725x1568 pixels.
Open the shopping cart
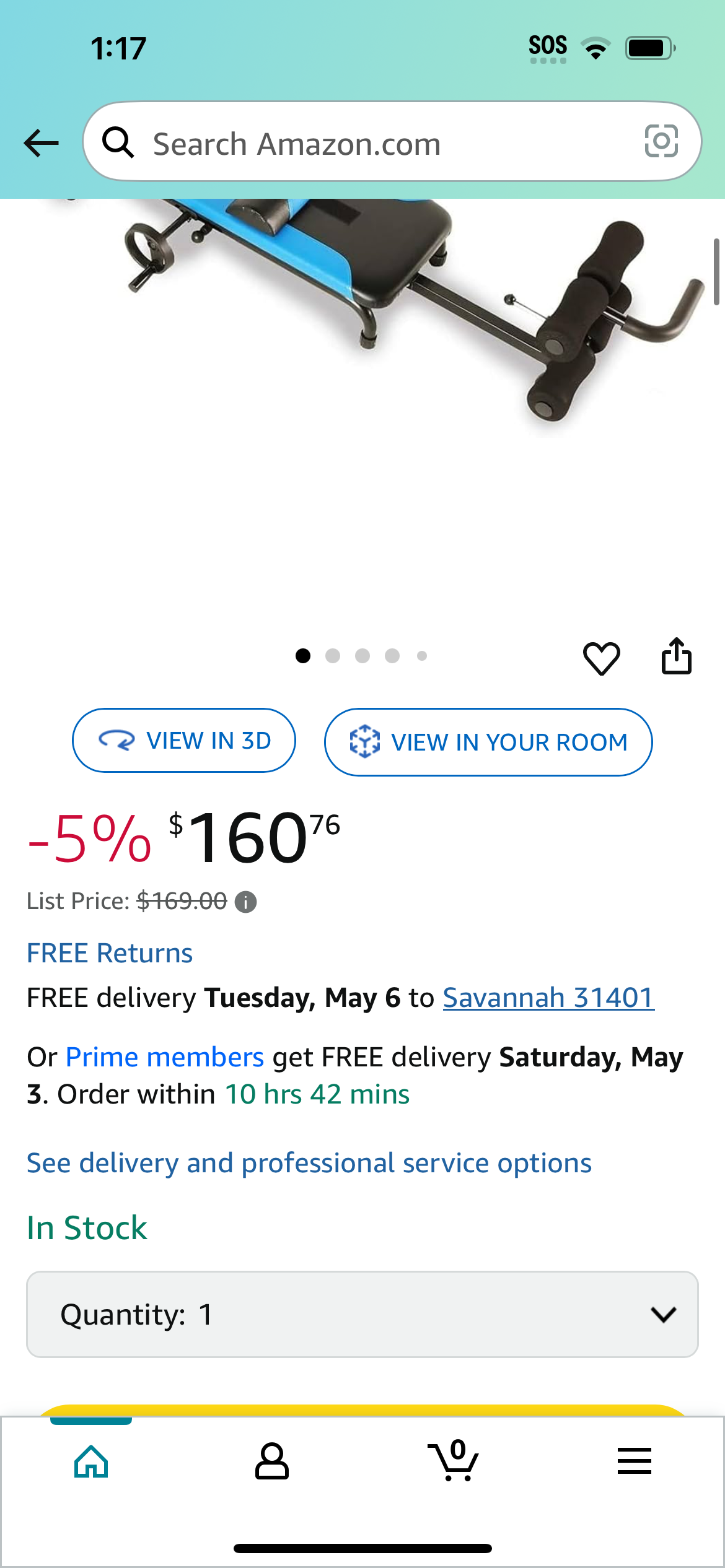[453, 1460]
